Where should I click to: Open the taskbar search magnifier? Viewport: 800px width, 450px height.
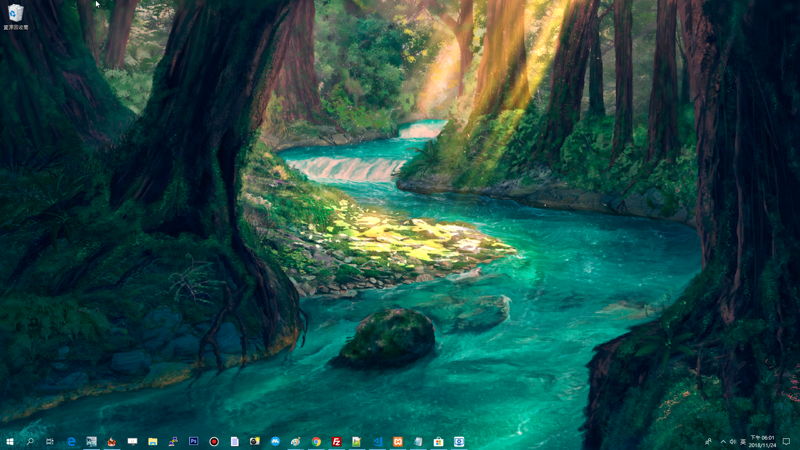point(30,441)
